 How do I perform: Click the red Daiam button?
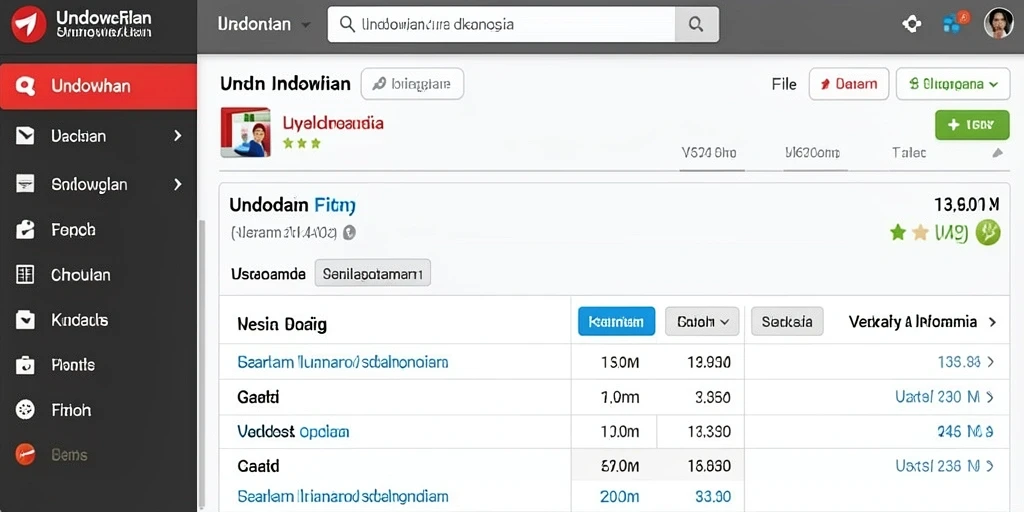pos(849,84)
